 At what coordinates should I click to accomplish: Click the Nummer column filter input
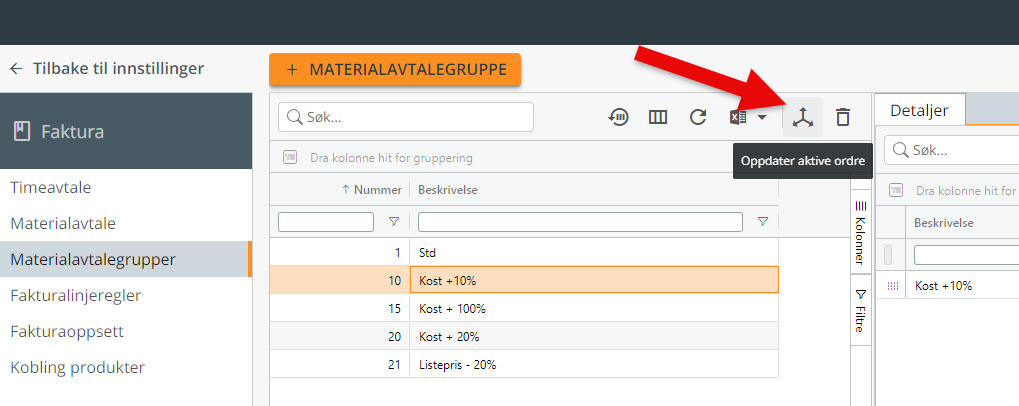tap(326, 222)
